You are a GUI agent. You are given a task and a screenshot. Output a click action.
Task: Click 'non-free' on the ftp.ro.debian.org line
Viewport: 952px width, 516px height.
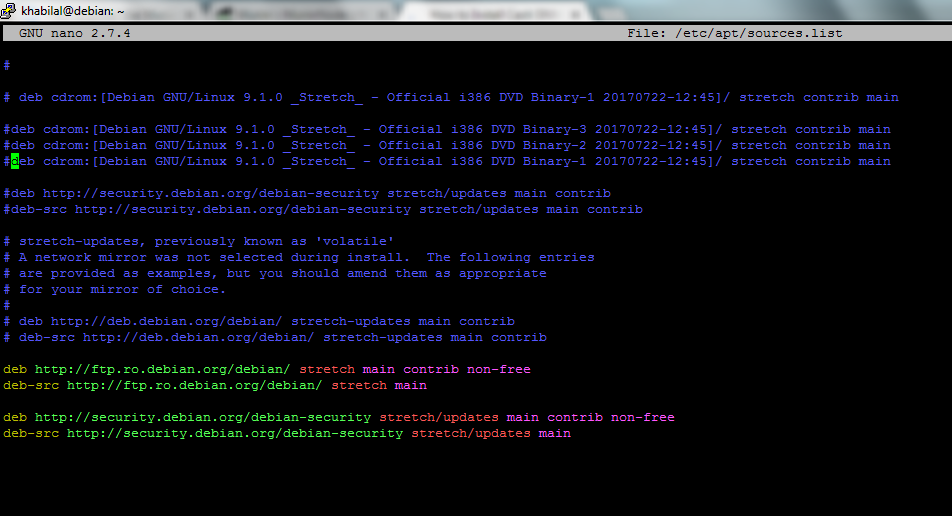(498, 370)
